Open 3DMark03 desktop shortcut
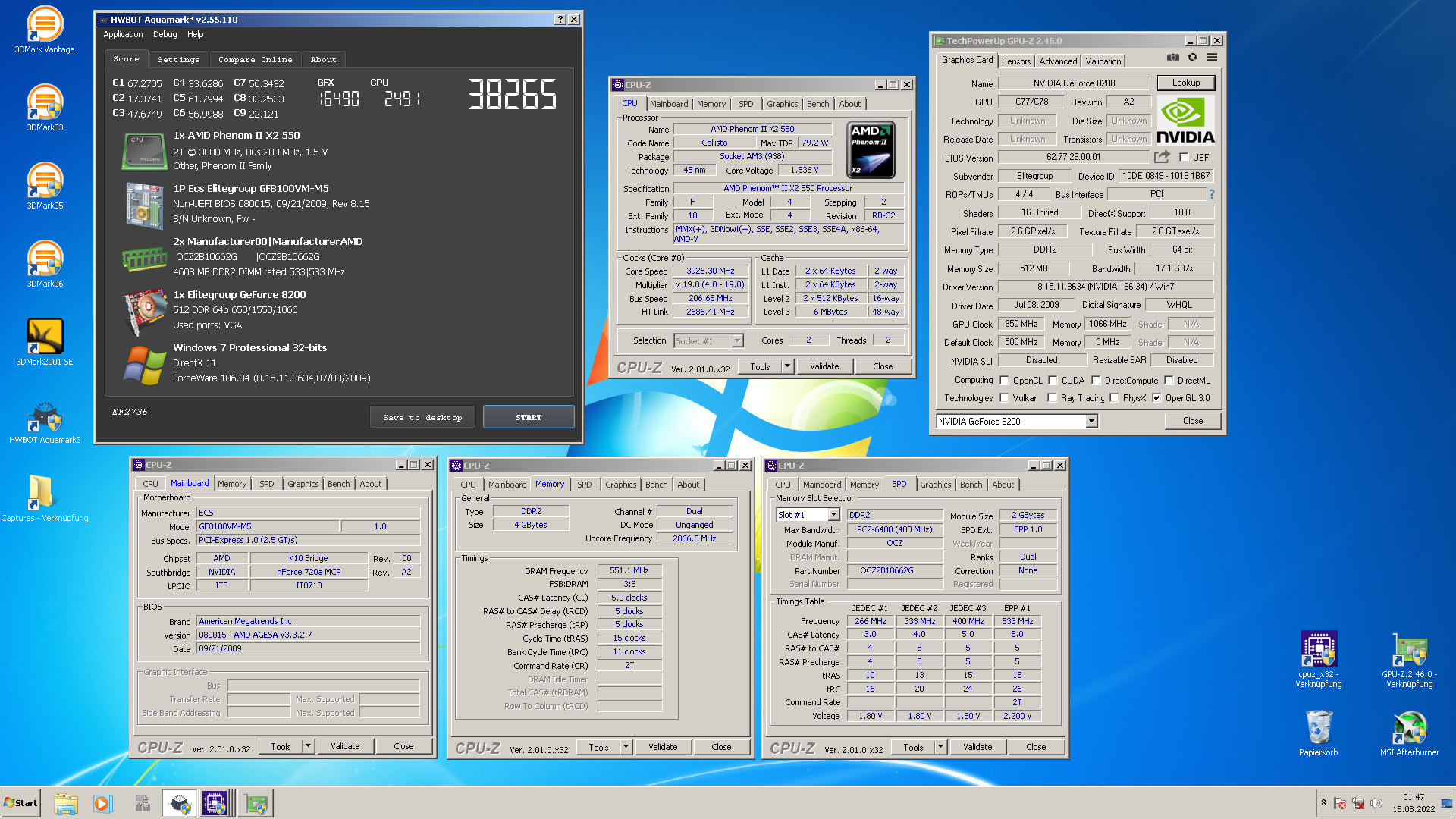The width and height of the screenshot is (1456, 819). (45, 108)
